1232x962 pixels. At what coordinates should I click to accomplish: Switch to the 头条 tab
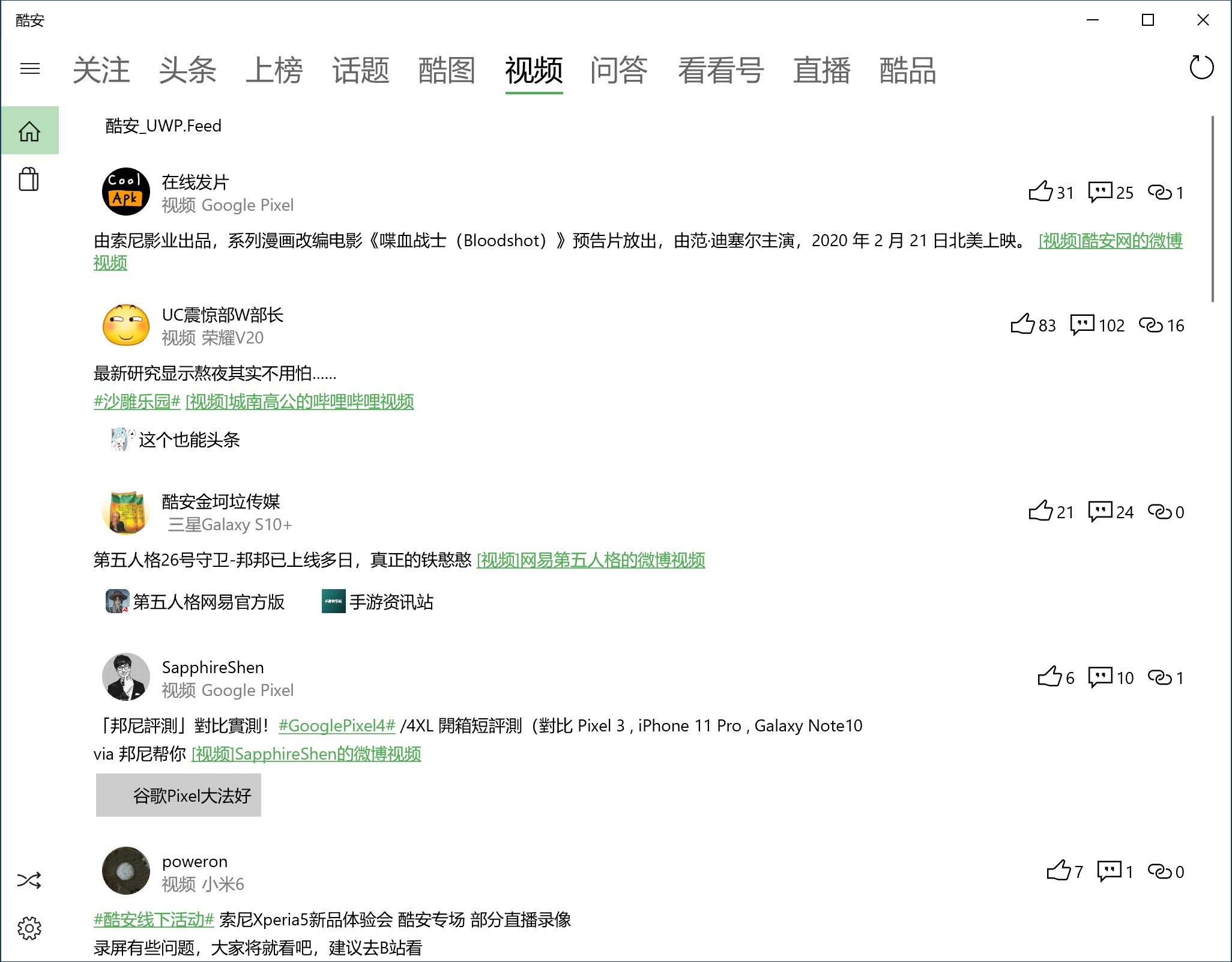pos(187,70)
